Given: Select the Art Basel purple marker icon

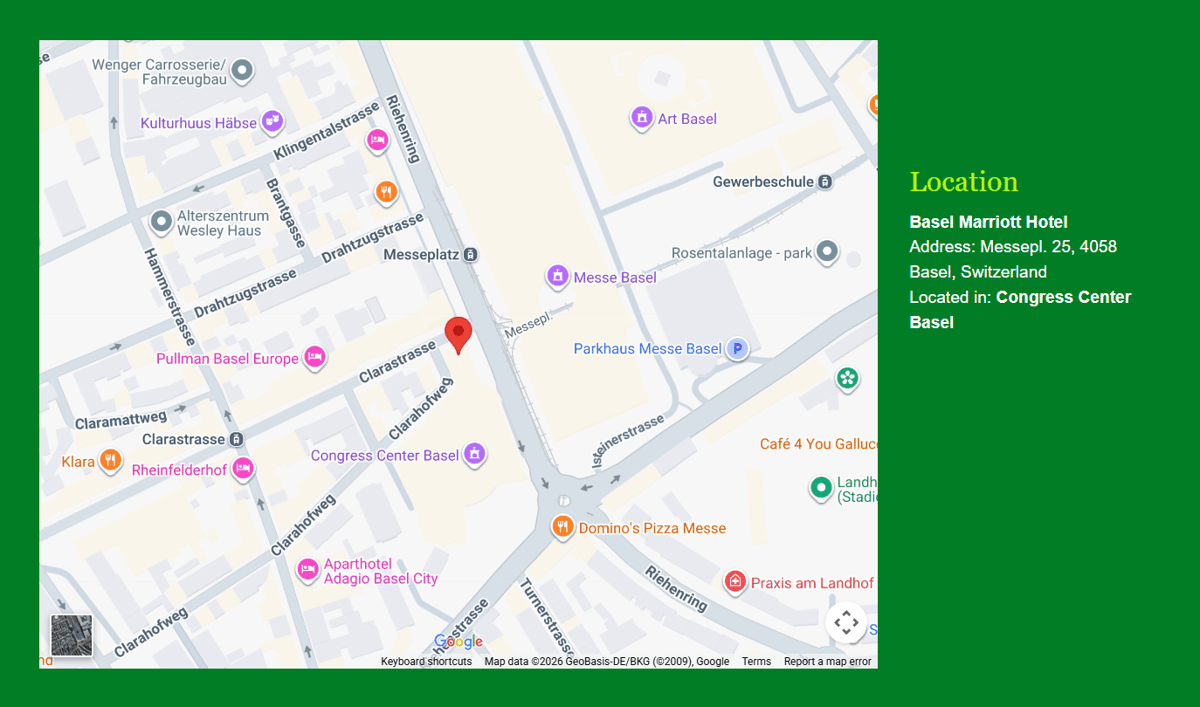Looking at the screenshot, I should [641, 118].
